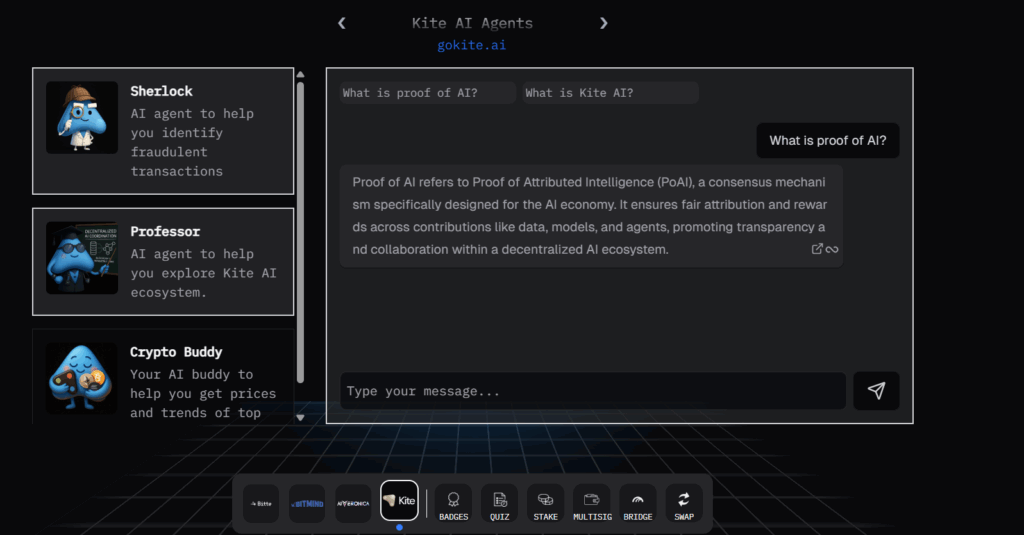Click the Stake coins icon
Viewport: 1024px width, 535px height.
coord(545,502)
